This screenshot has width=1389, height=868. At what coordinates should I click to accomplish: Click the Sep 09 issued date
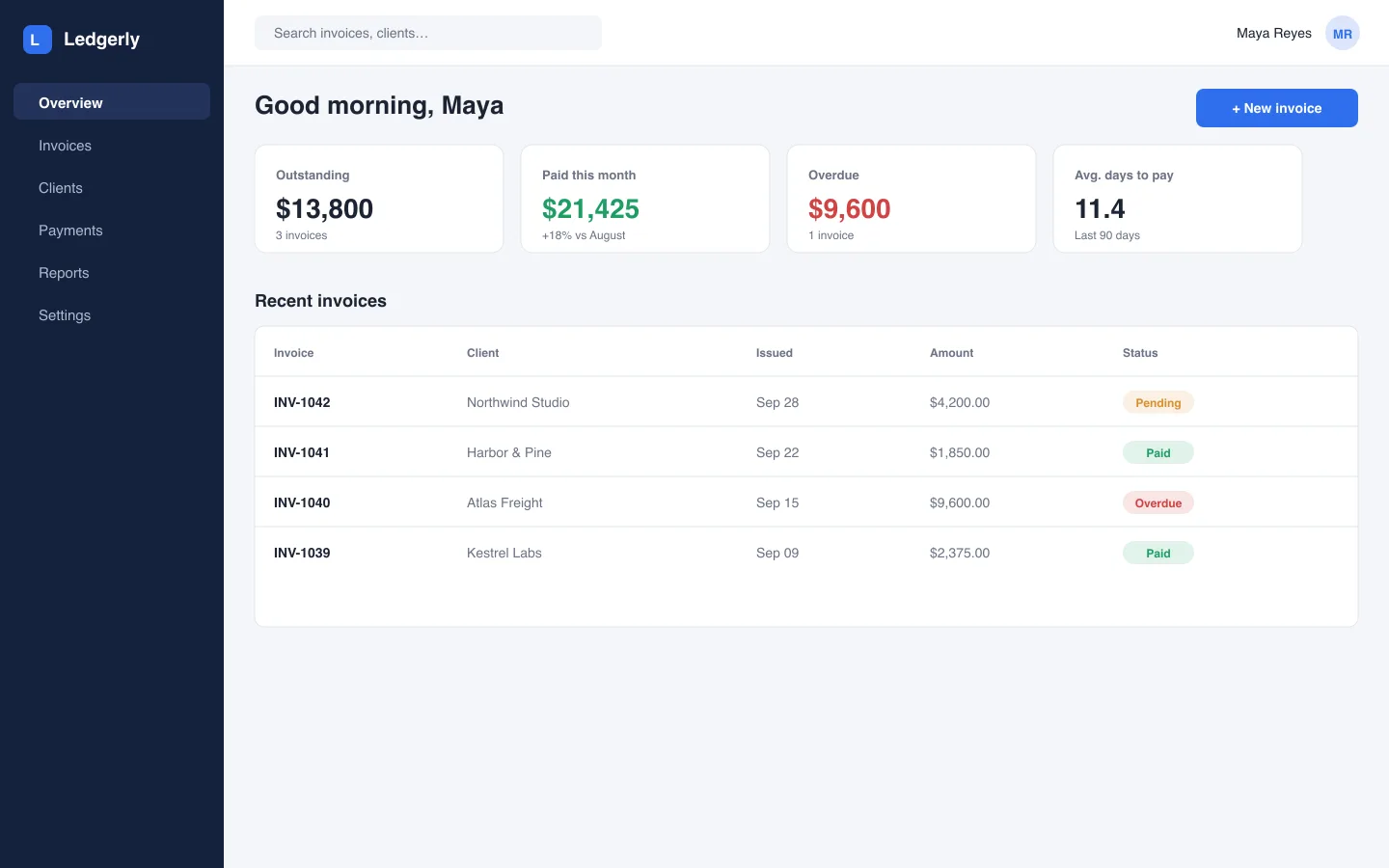(777, 553)
